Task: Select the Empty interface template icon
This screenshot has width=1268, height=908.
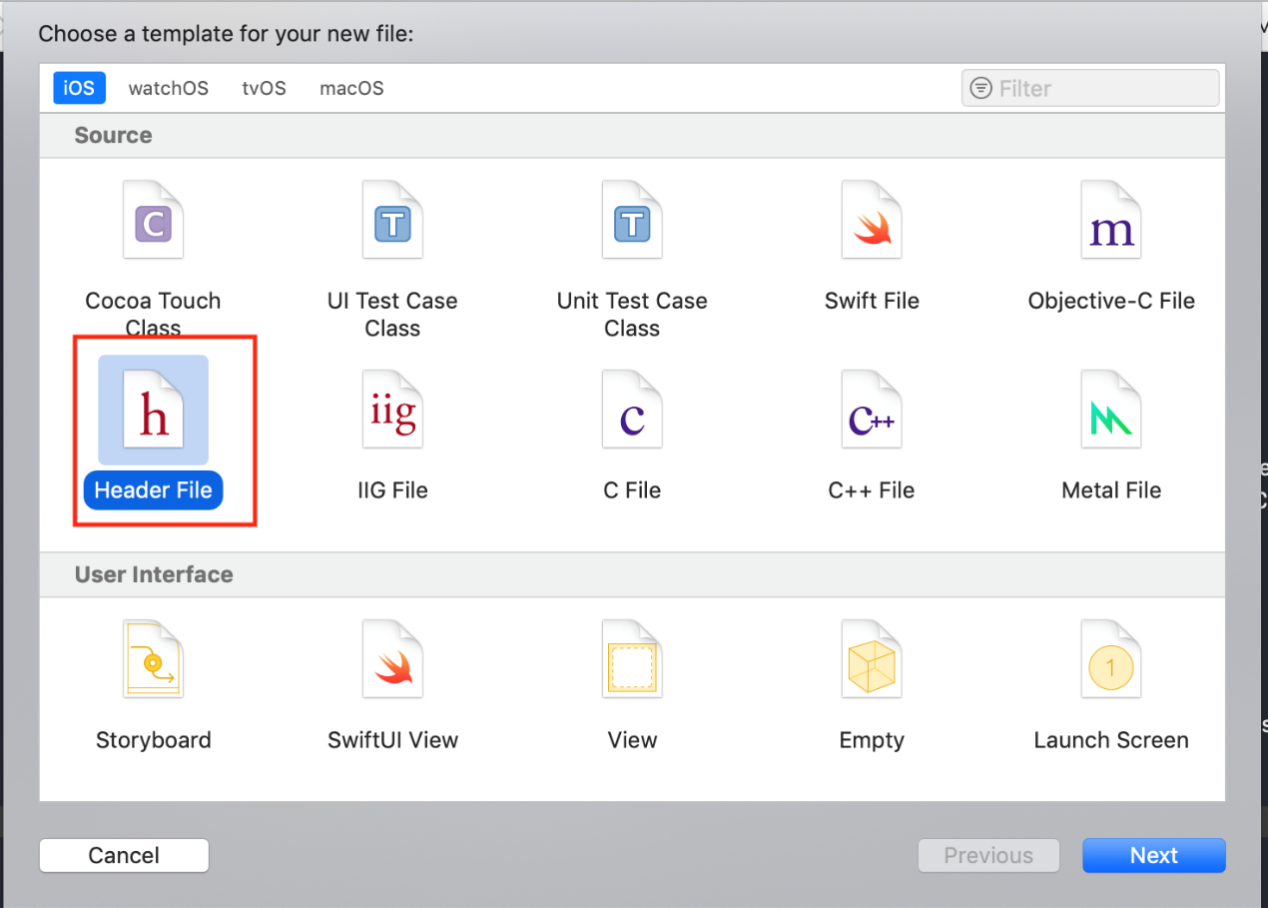Action: [x=871, y=663]
